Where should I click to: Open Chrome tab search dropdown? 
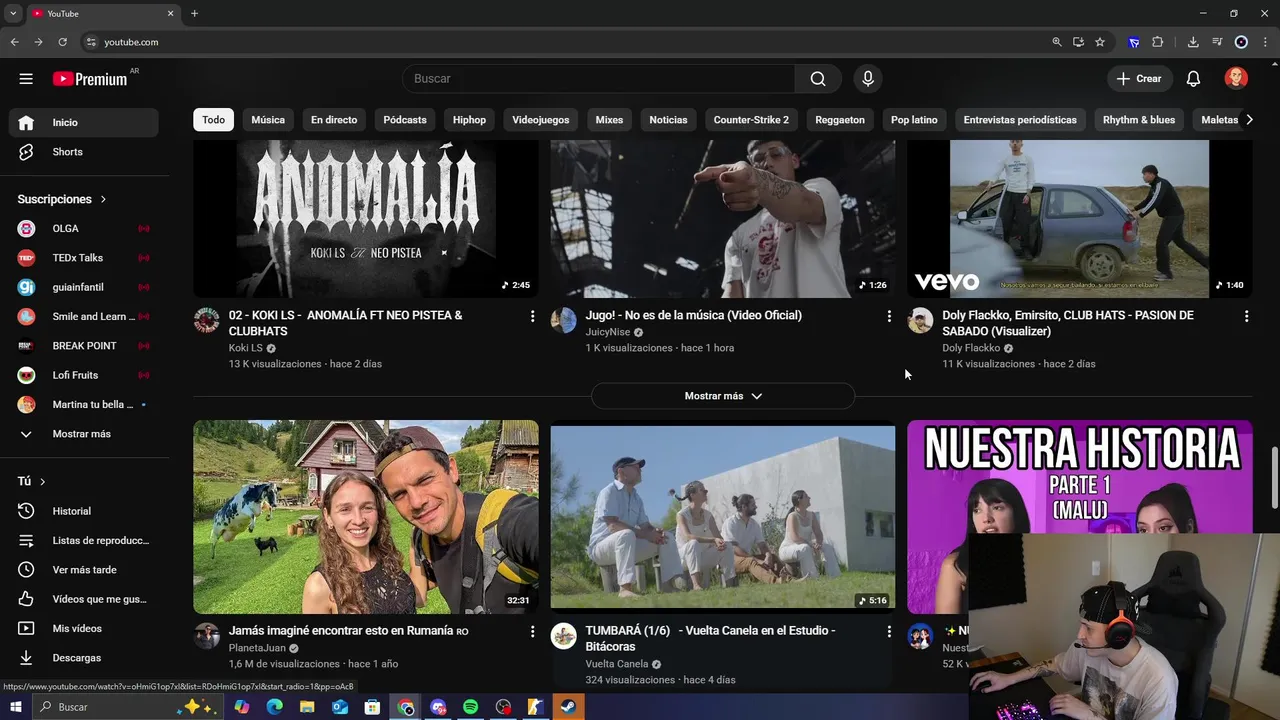pos(13,13)
